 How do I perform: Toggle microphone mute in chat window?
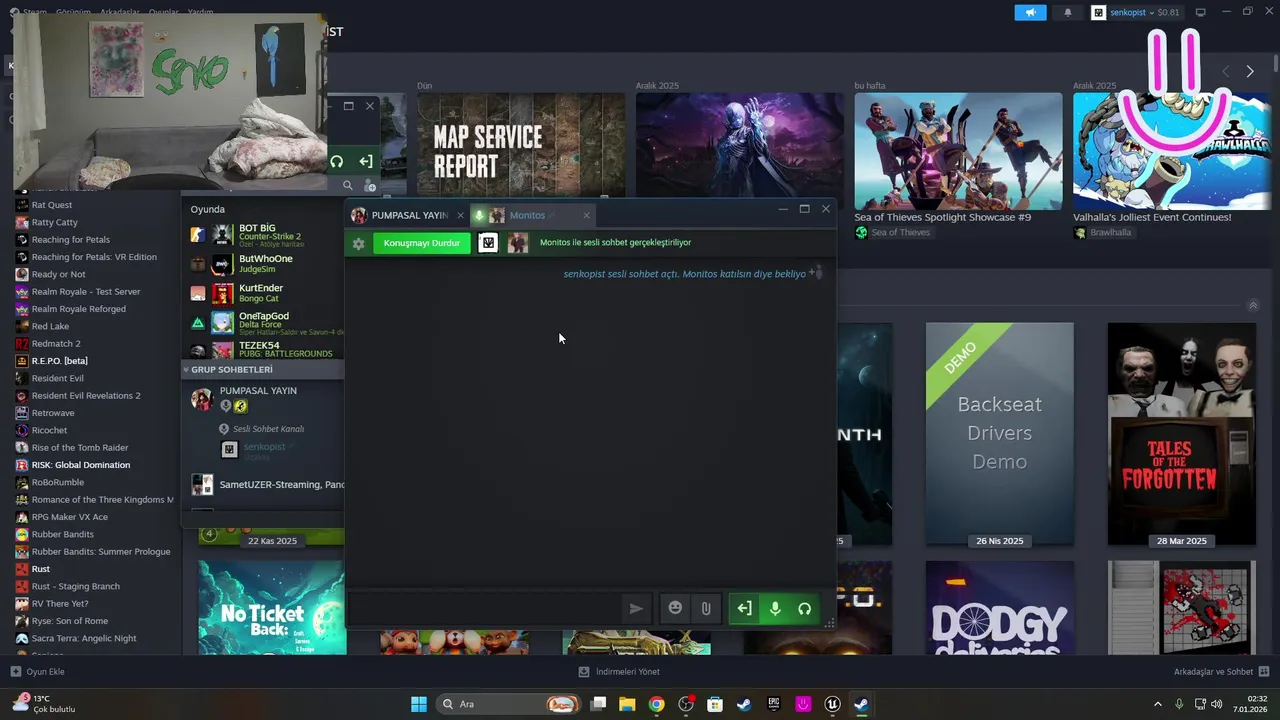click(774, 608)
